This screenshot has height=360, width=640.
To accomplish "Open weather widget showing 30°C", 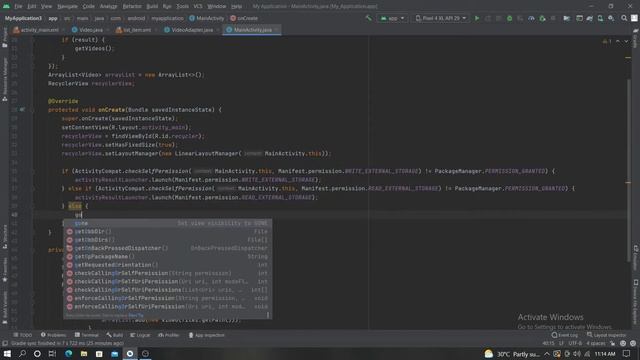I will 512,354.
